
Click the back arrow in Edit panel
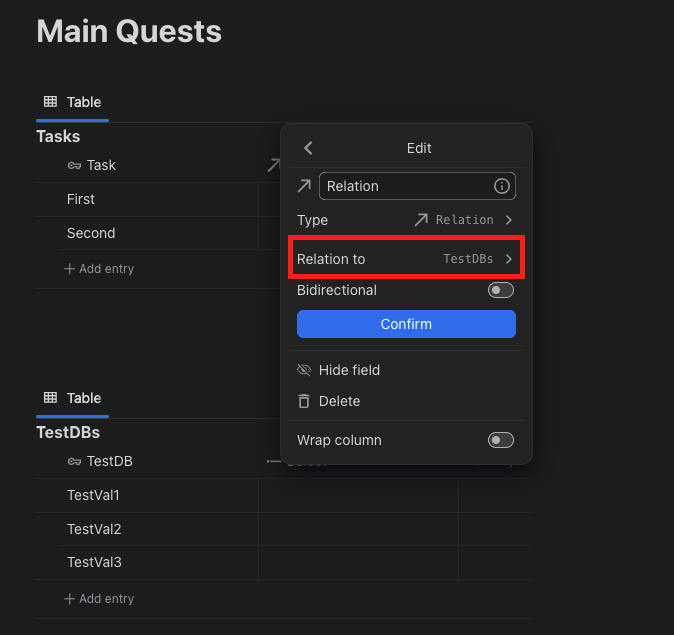click(x=308, y=148)
